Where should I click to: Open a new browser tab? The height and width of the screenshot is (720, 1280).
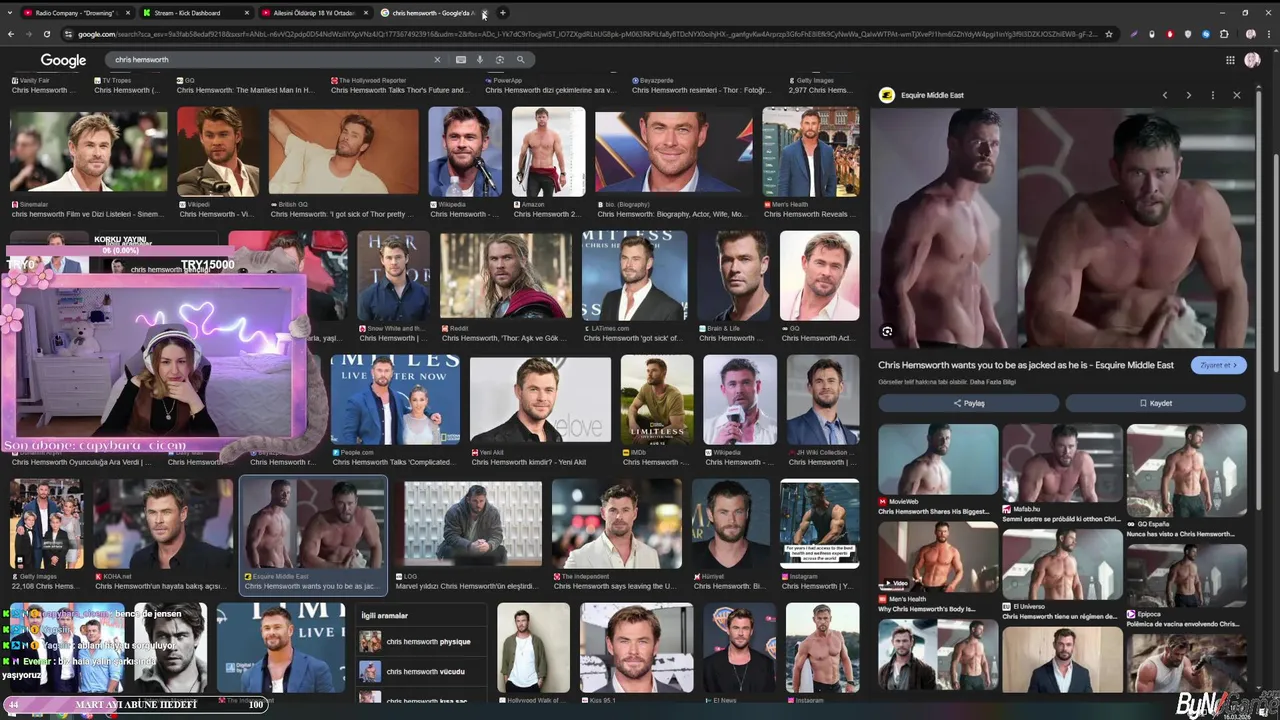(x=503, y=13)
